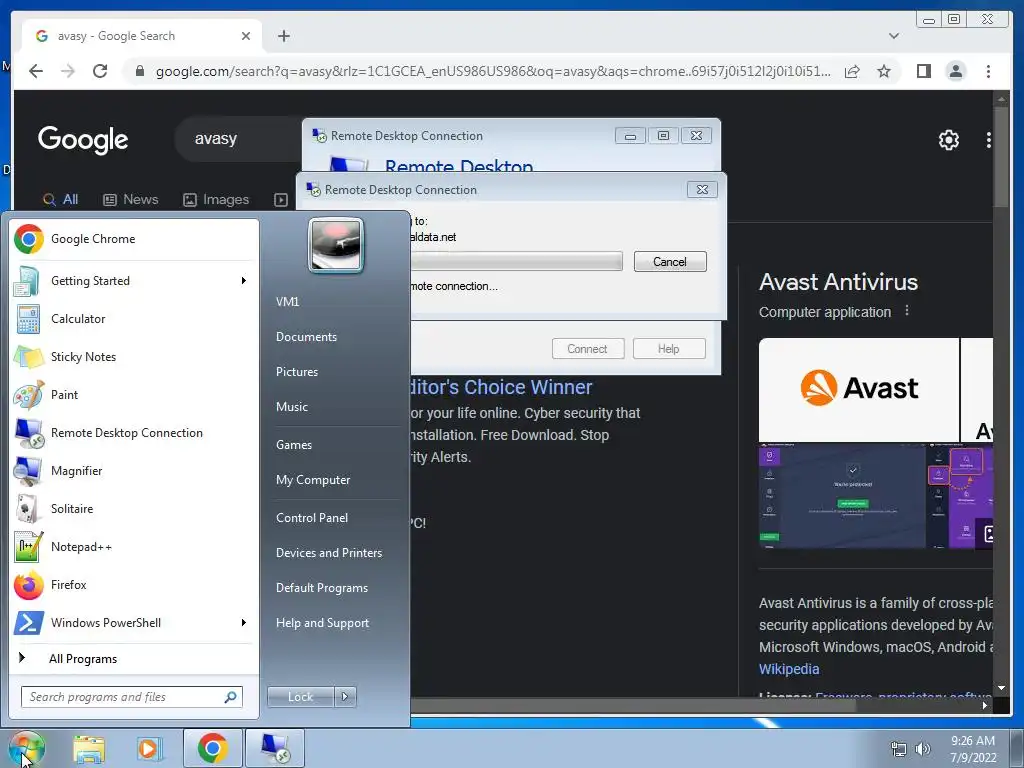Open Devices and Printers
The width and height of the screenshot is (1024, 768).
(328, 553)
